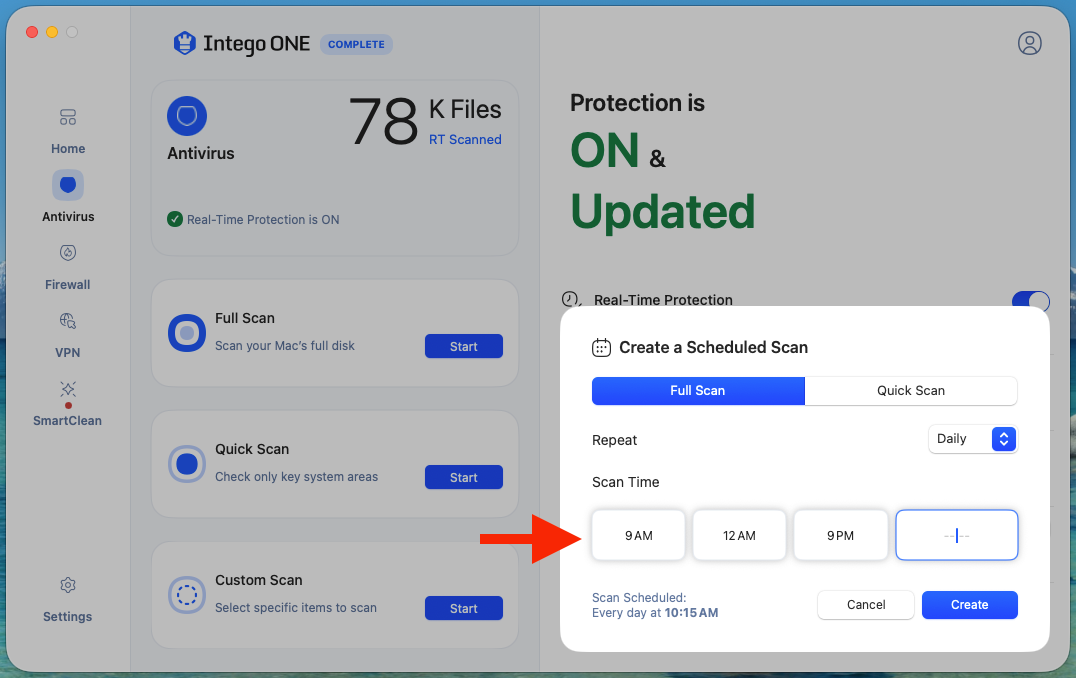
Task: Create the scheduled scan
Action: [x=970, y=605]
